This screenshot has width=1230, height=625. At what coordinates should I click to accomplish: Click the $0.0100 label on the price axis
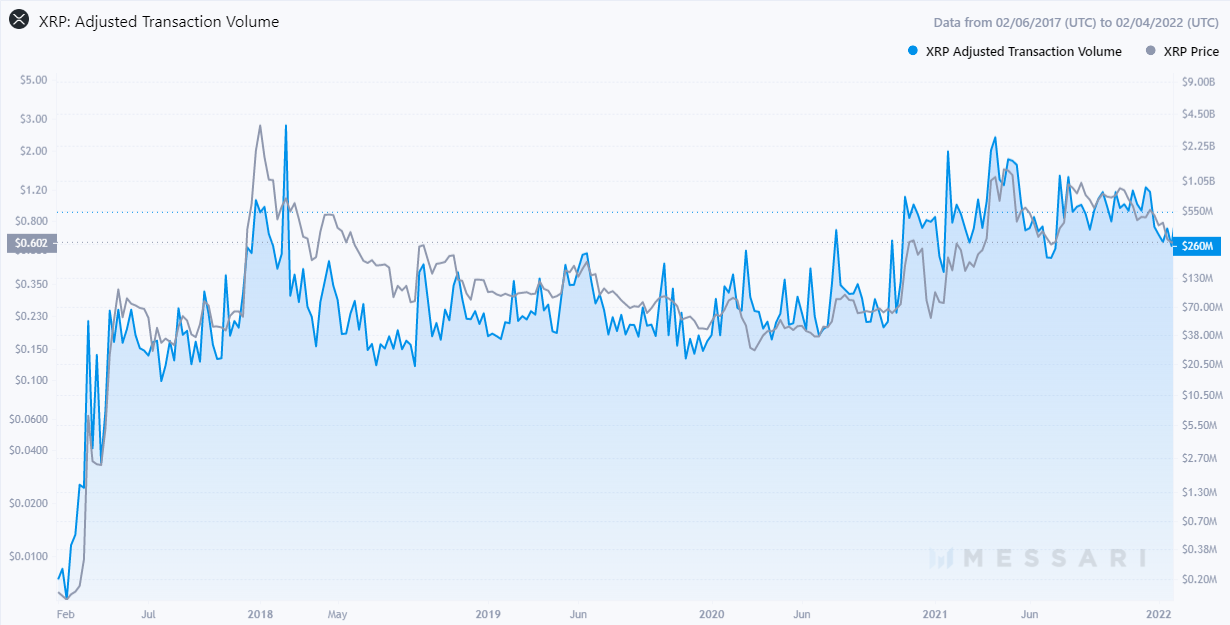coord(28,555)
